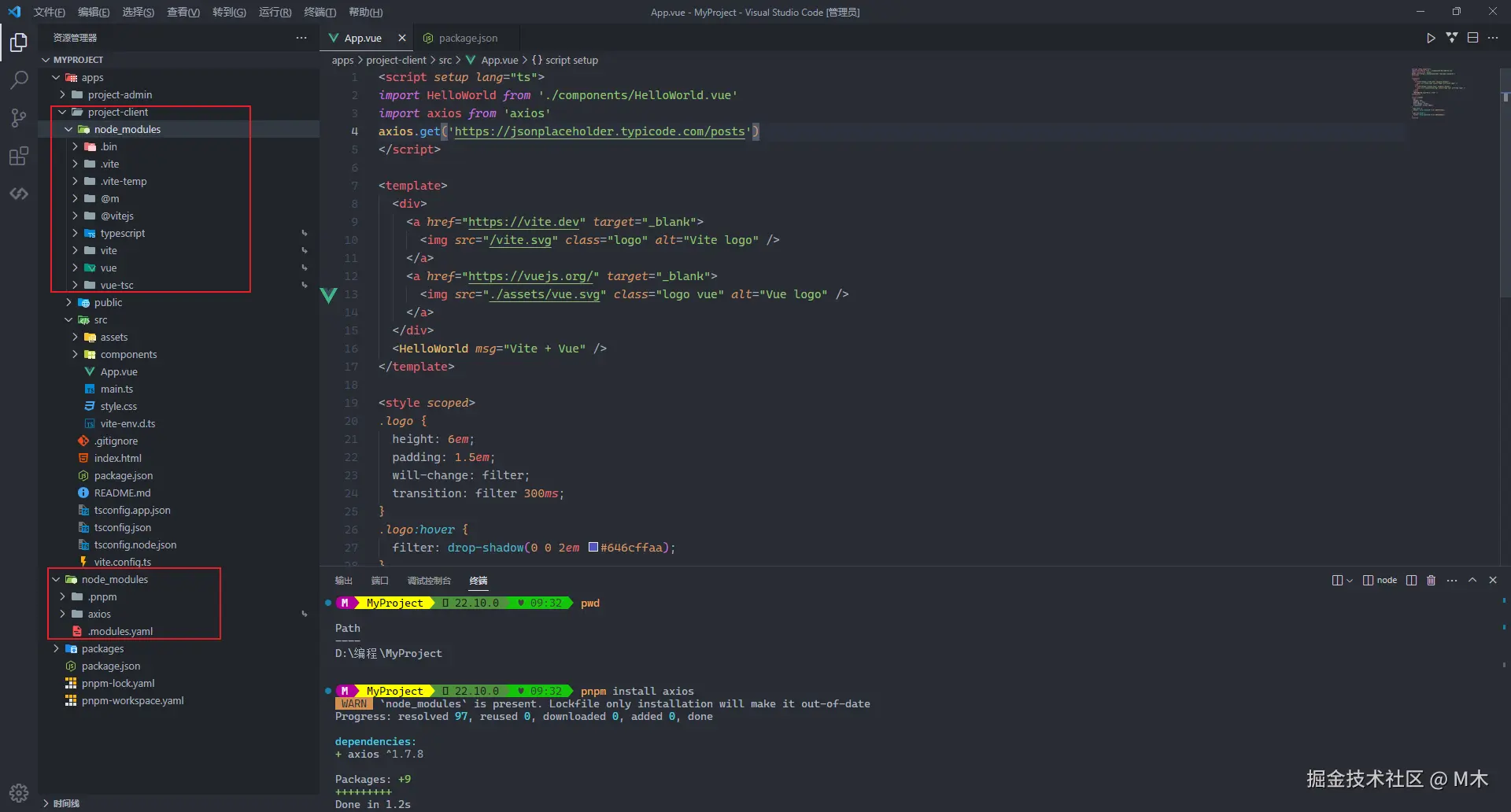Image resolution: width=1511 pixels, height=812 pixels.
Task: Open vite.config.ts in the file tree
Action: [x=123, y=562]
